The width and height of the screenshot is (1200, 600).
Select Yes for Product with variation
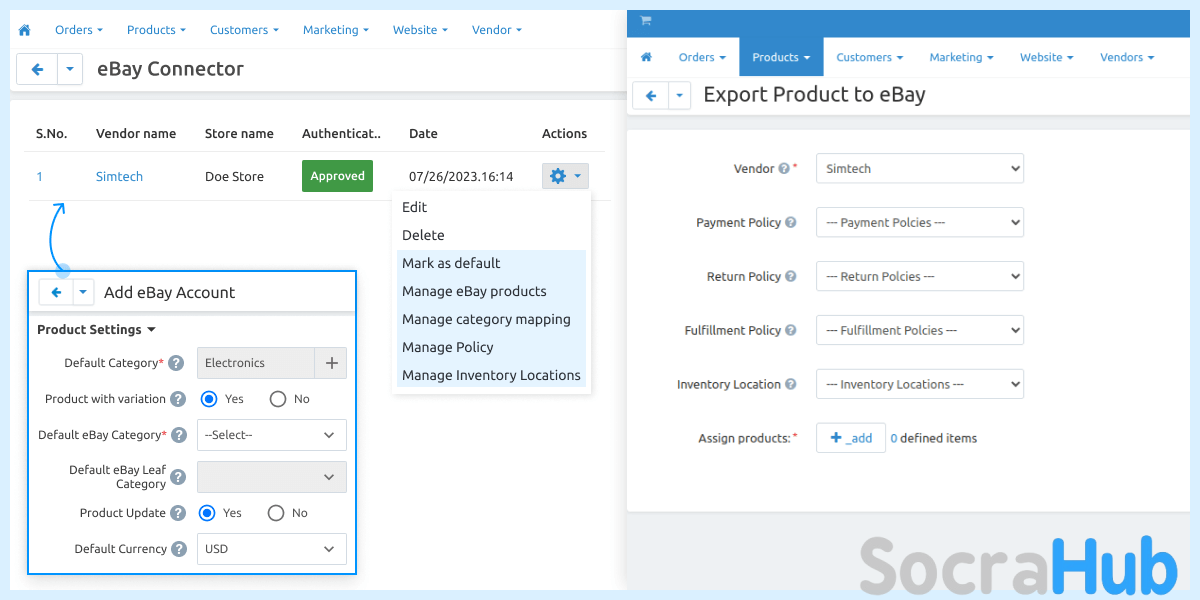click(x=209, y=399)
